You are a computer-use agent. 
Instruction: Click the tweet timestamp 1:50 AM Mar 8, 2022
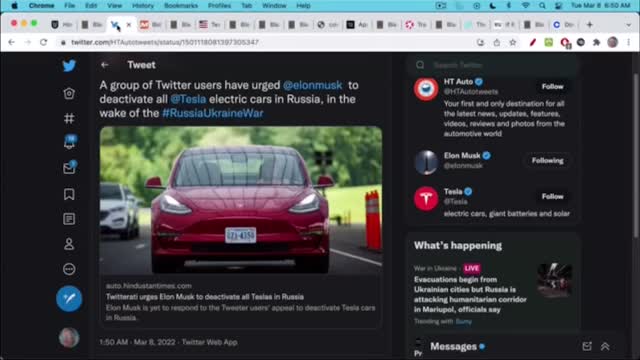point(137,342)
